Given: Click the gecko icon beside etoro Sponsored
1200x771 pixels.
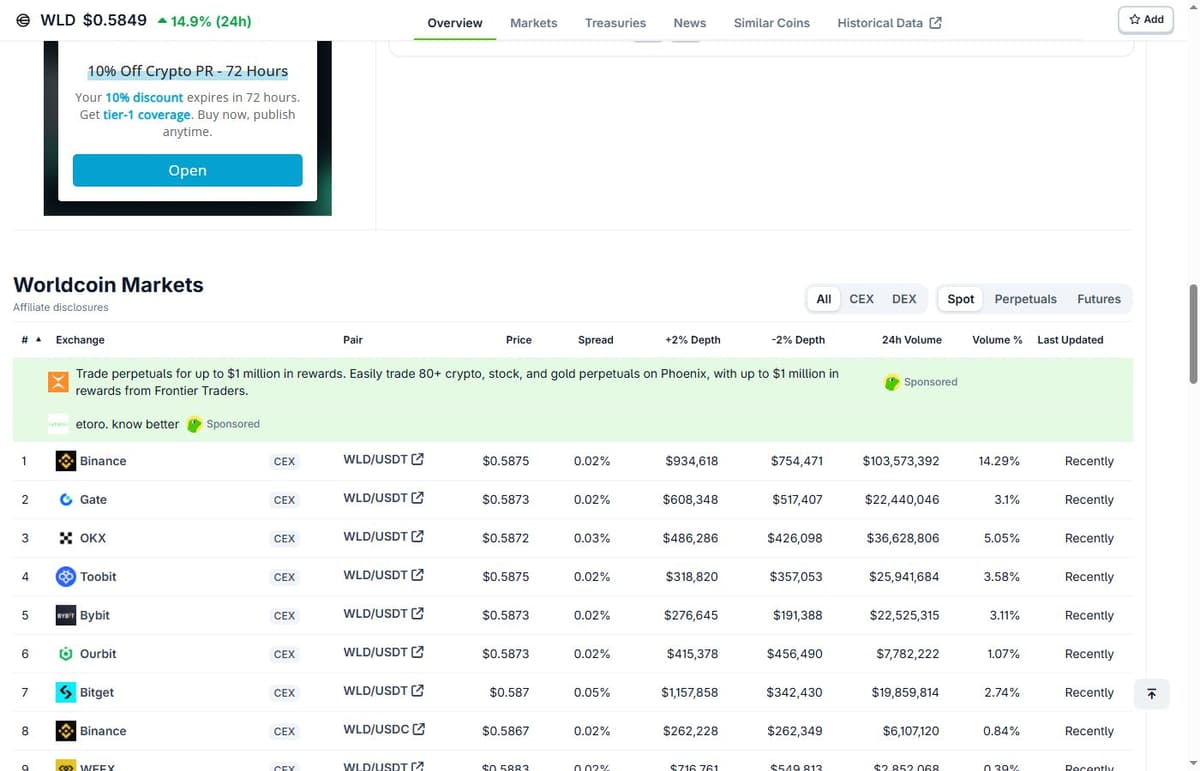Looking at the screenshot, I should (195, 424).
